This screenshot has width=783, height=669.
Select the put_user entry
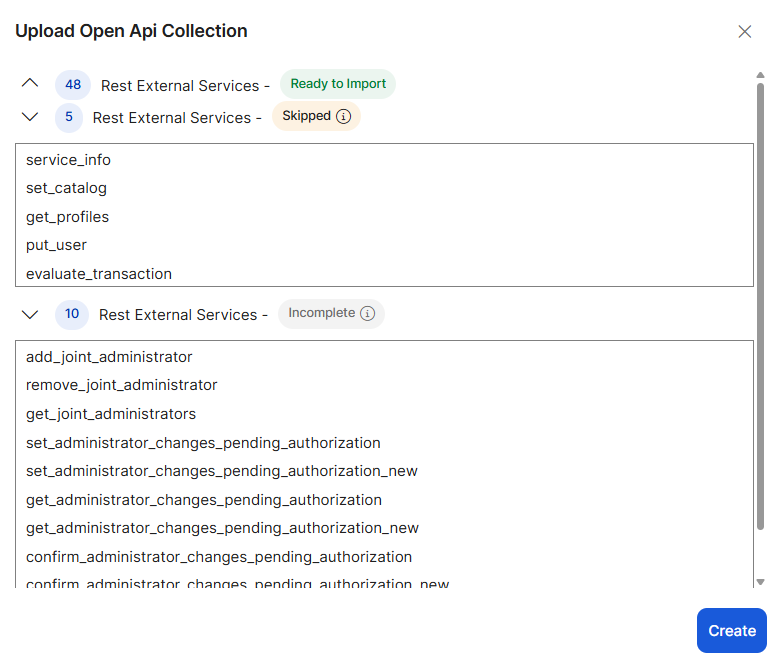click(x=56, y=245)
